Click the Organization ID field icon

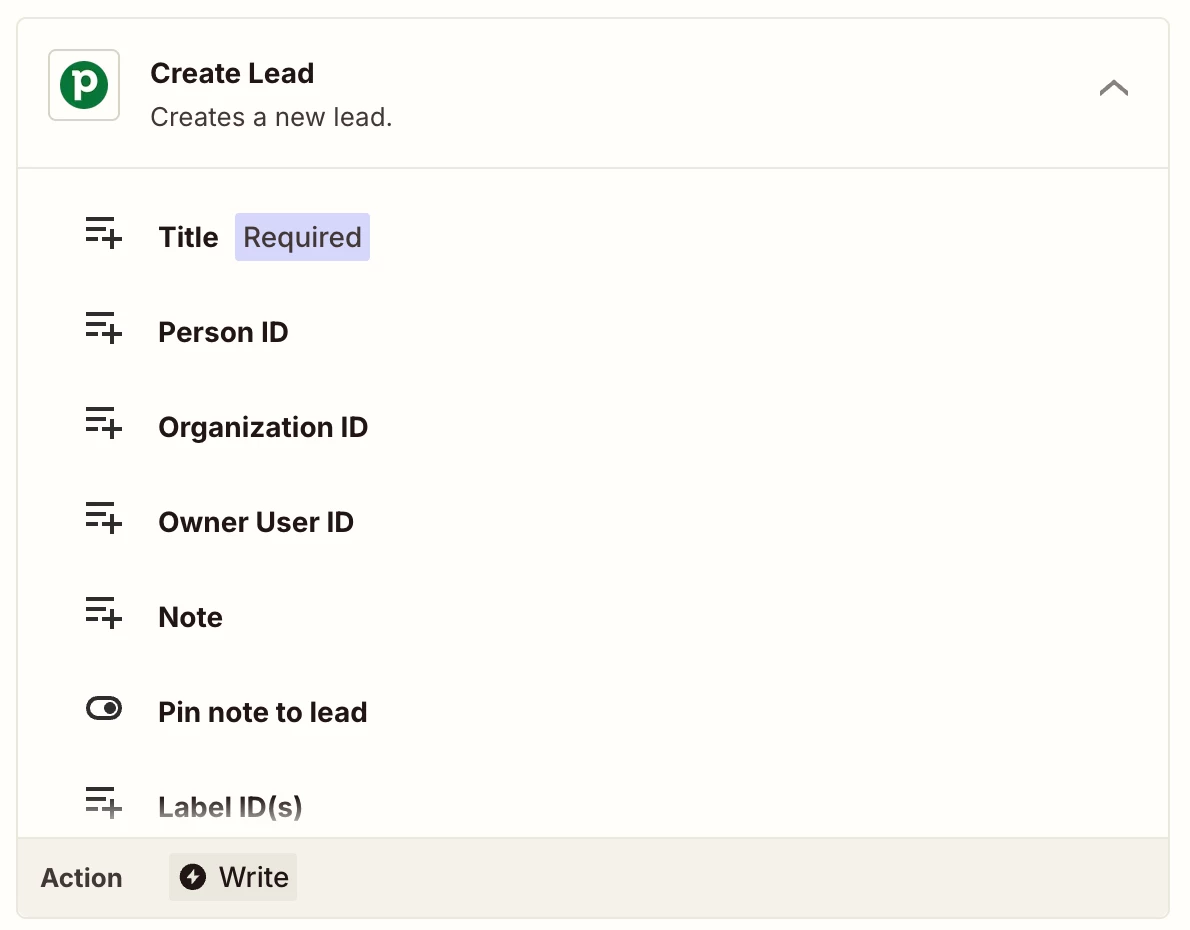(103, 423)
